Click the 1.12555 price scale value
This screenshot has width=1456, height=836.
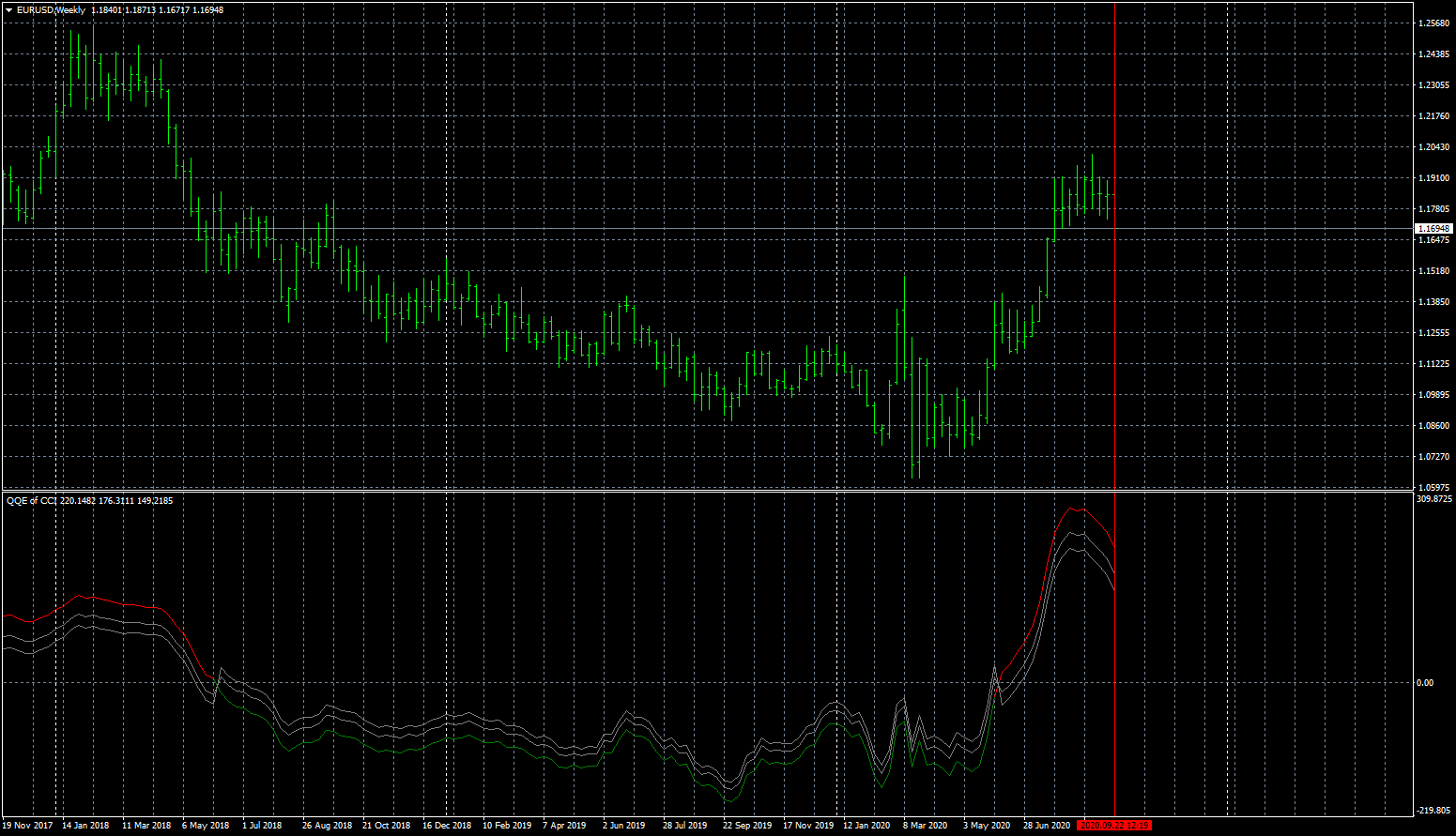(x=1433, y=333)
